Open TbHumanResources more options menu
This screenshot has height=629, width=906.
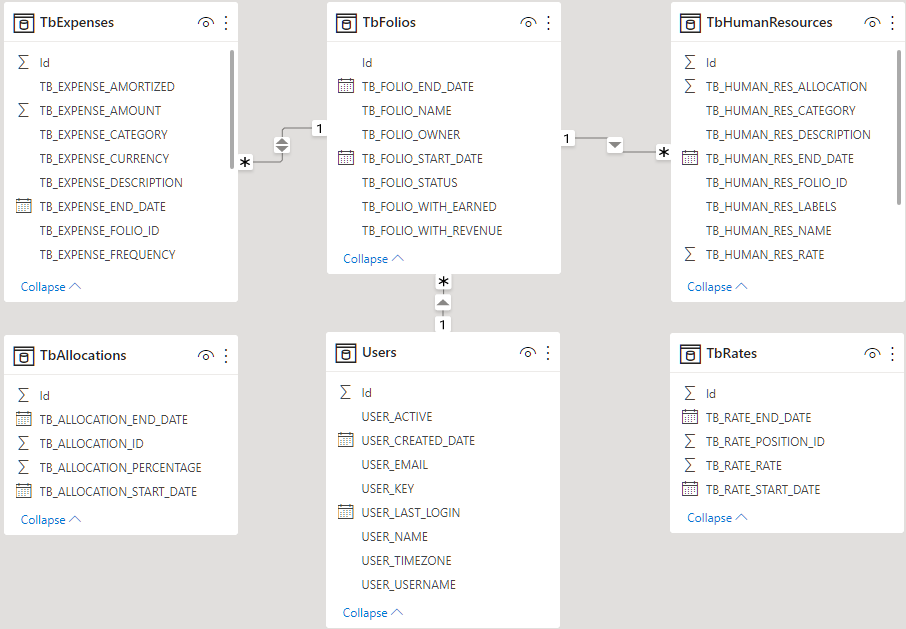point(892,22)
